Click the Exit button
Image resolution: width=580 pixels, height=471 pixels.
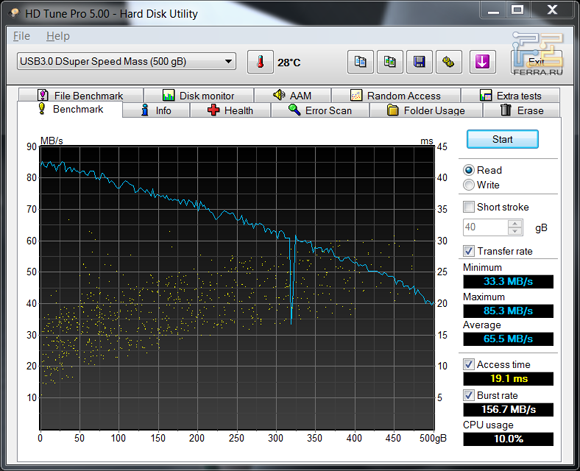pyautogui.click(x=536, y=62)
